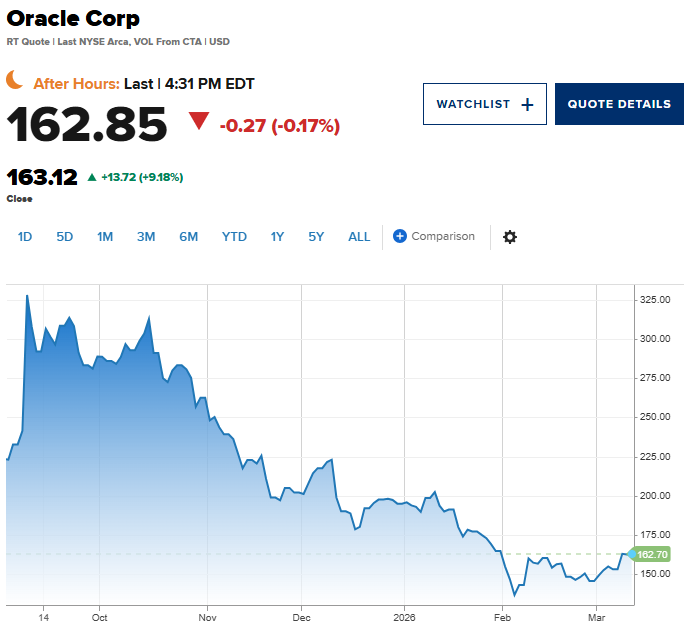This screenshot has height=627, width=690.
Task: Select the 5D time range
Action: click(x=65, y=237)
